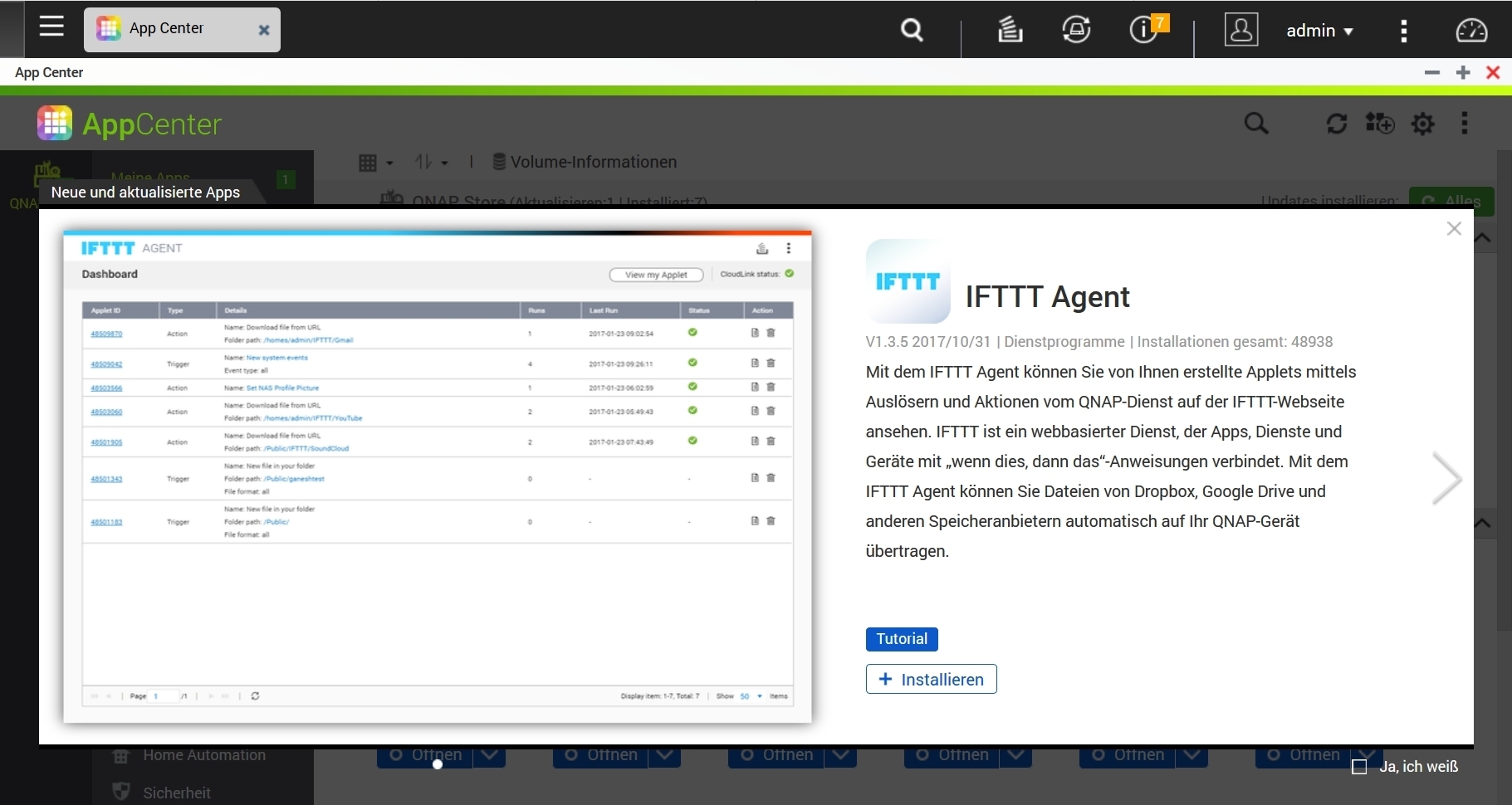This screenshot has width=1512, height=805.
Task: Expand the grid view mode dropdown
Action: click(x=376, y=163)
